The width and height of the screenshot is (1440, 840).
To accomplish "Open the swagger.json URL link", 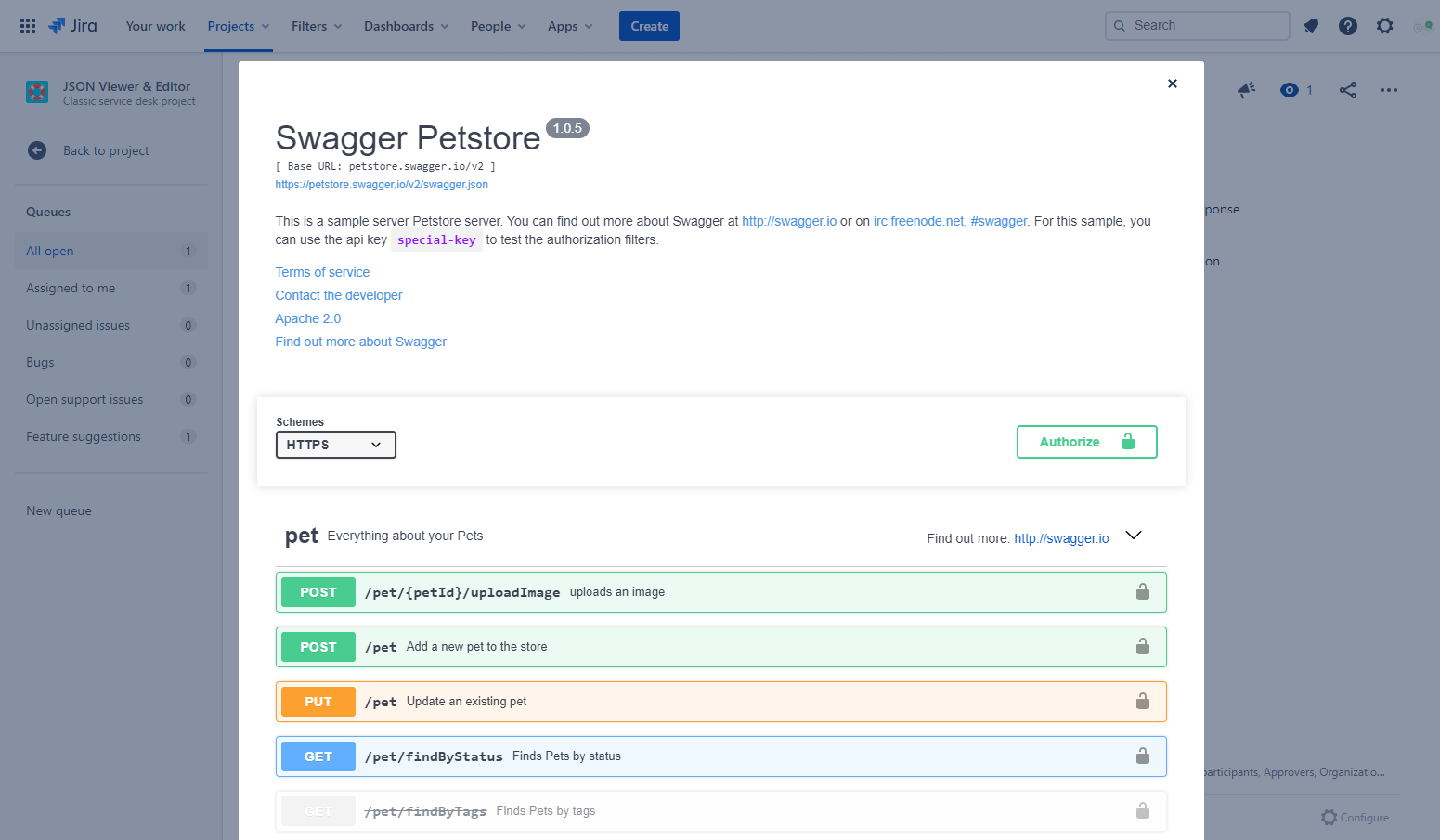I will point(382,185).
